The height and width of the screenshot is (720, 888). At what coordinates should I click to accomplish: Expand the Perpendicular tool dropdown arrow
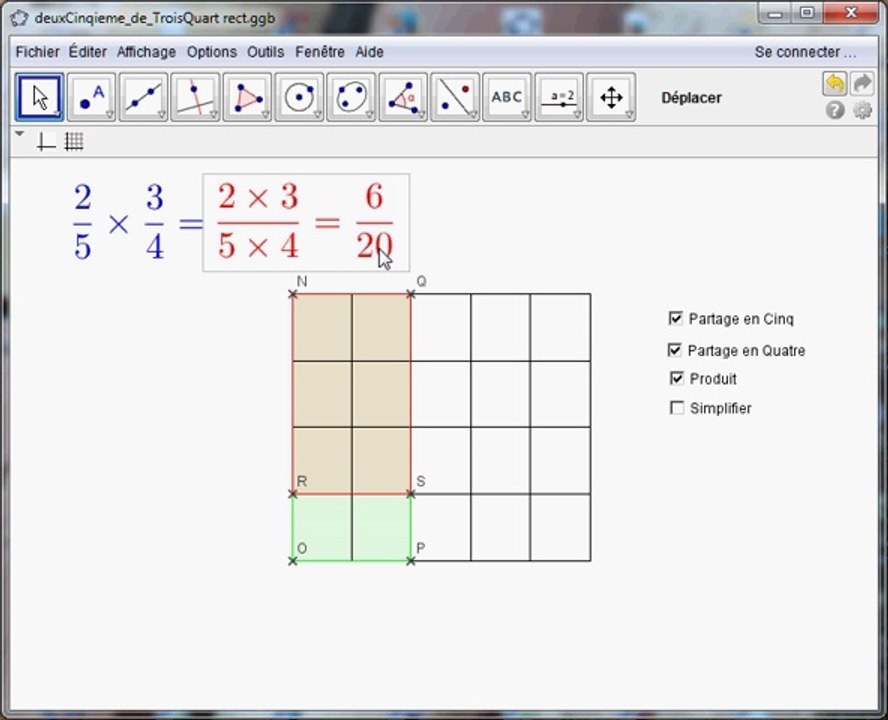tap(214, 115)
